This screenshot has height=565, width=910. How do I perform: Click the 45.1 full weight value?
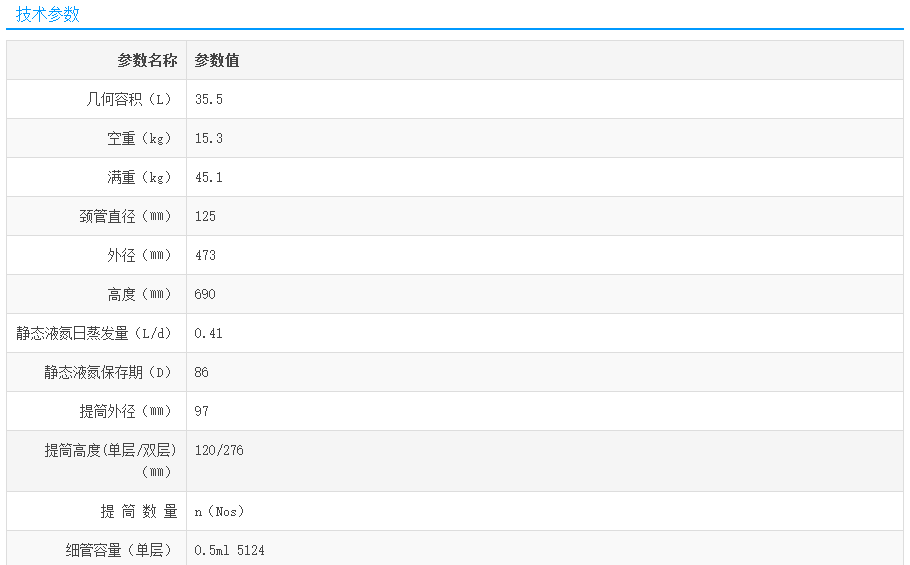point(209,177)
